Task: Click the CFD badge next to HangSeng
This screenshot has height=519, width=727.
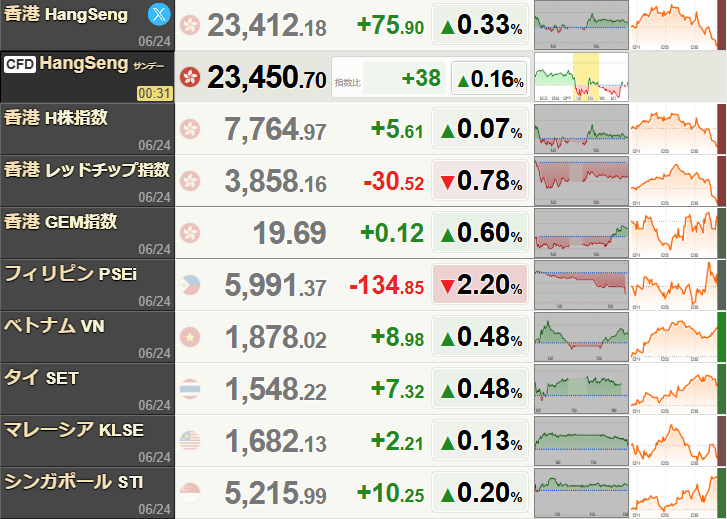Action: click(x=20, y=64)
